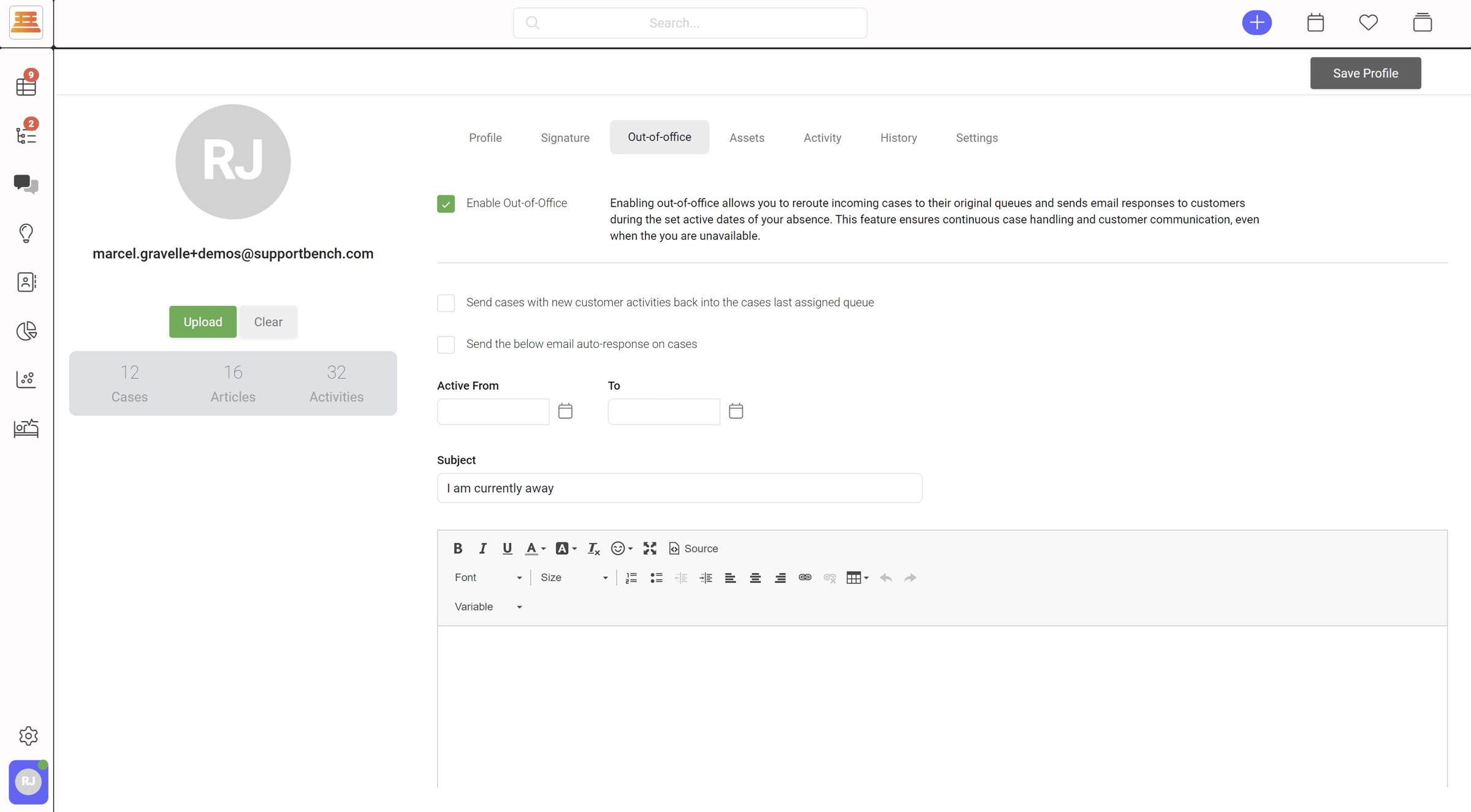Click the green Upload button
1471x812 pixels.
202,322
